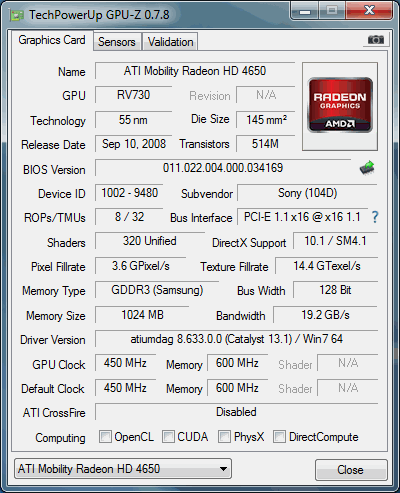The height and width of the screenshot is (493, 400).
Task: Switch to the Validation tab
Action: click(170, 42)
